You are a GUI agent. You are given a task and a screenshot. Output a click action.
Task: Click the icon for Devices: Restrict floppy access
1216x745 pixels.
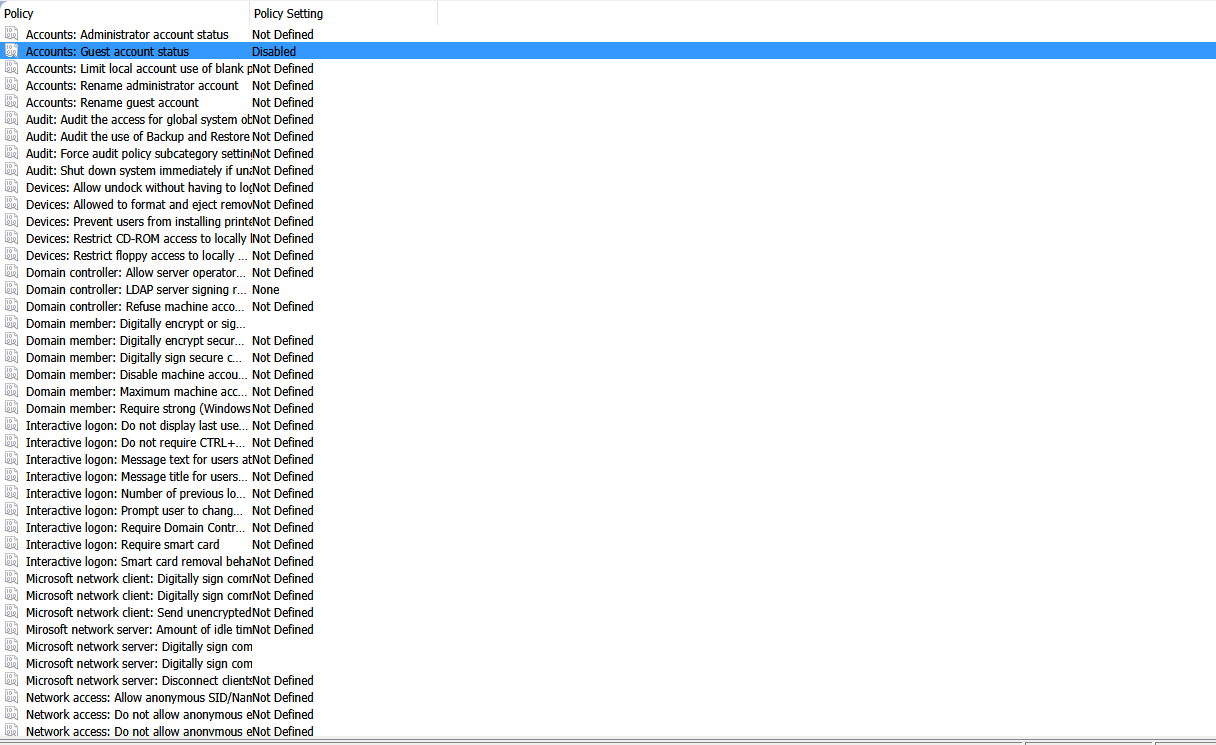coord(11,255)
